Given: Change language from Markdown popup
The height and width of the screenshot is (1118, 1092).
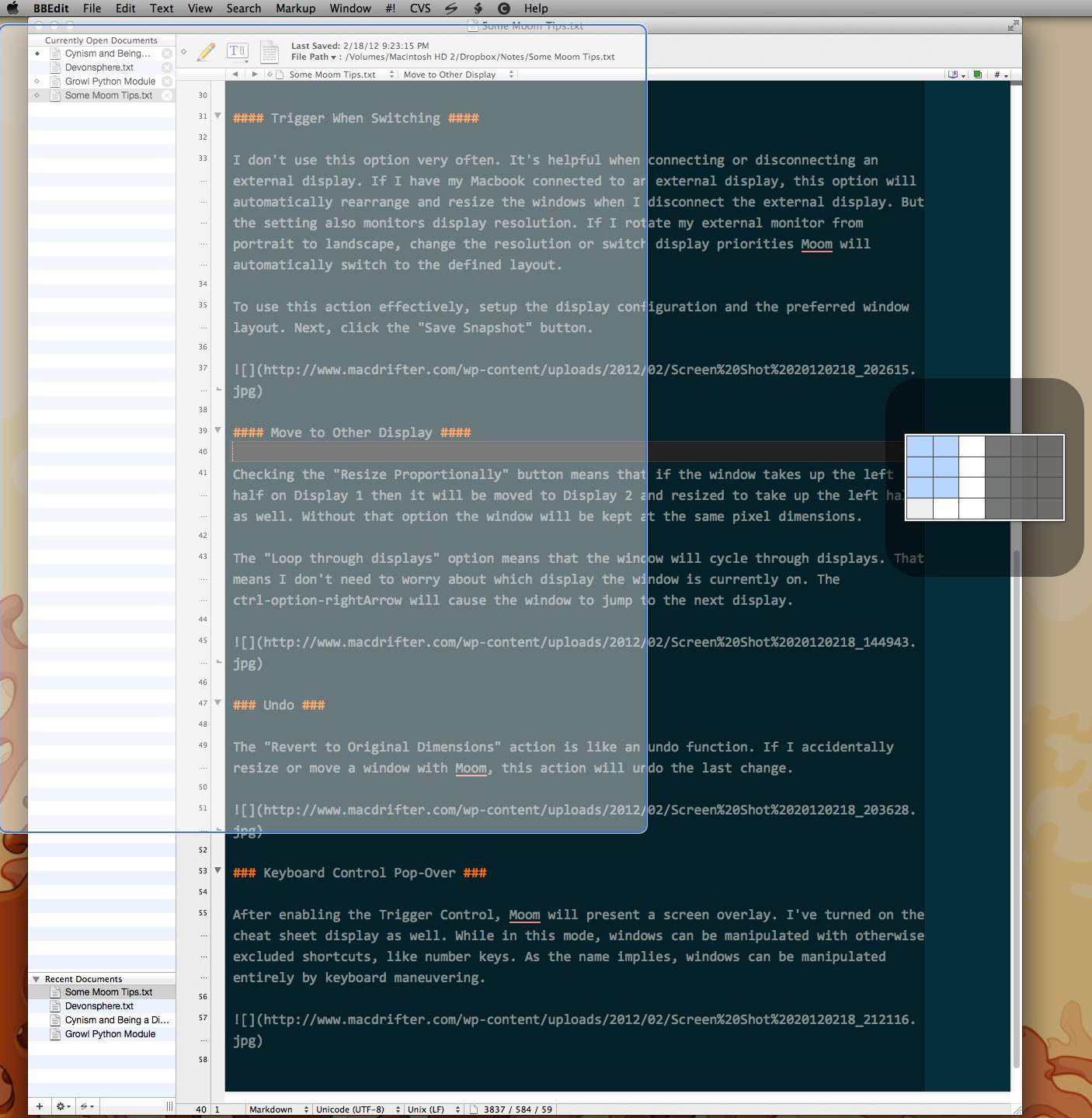Looking at the screenshot, I should click(278, 1109).
